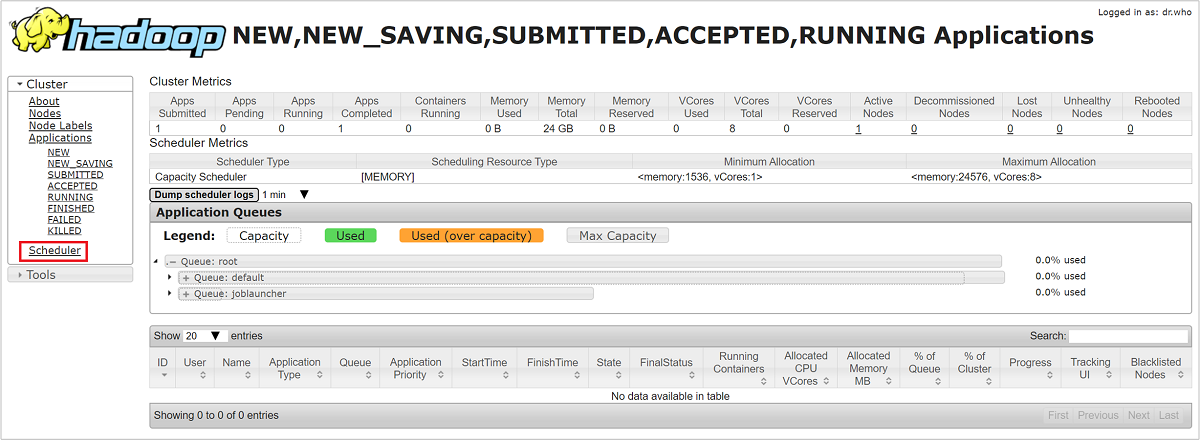The width and height of the screenshot is (1200, 440).
Task: Filter applications by KILLED state
Action: [x=64, y=231]
